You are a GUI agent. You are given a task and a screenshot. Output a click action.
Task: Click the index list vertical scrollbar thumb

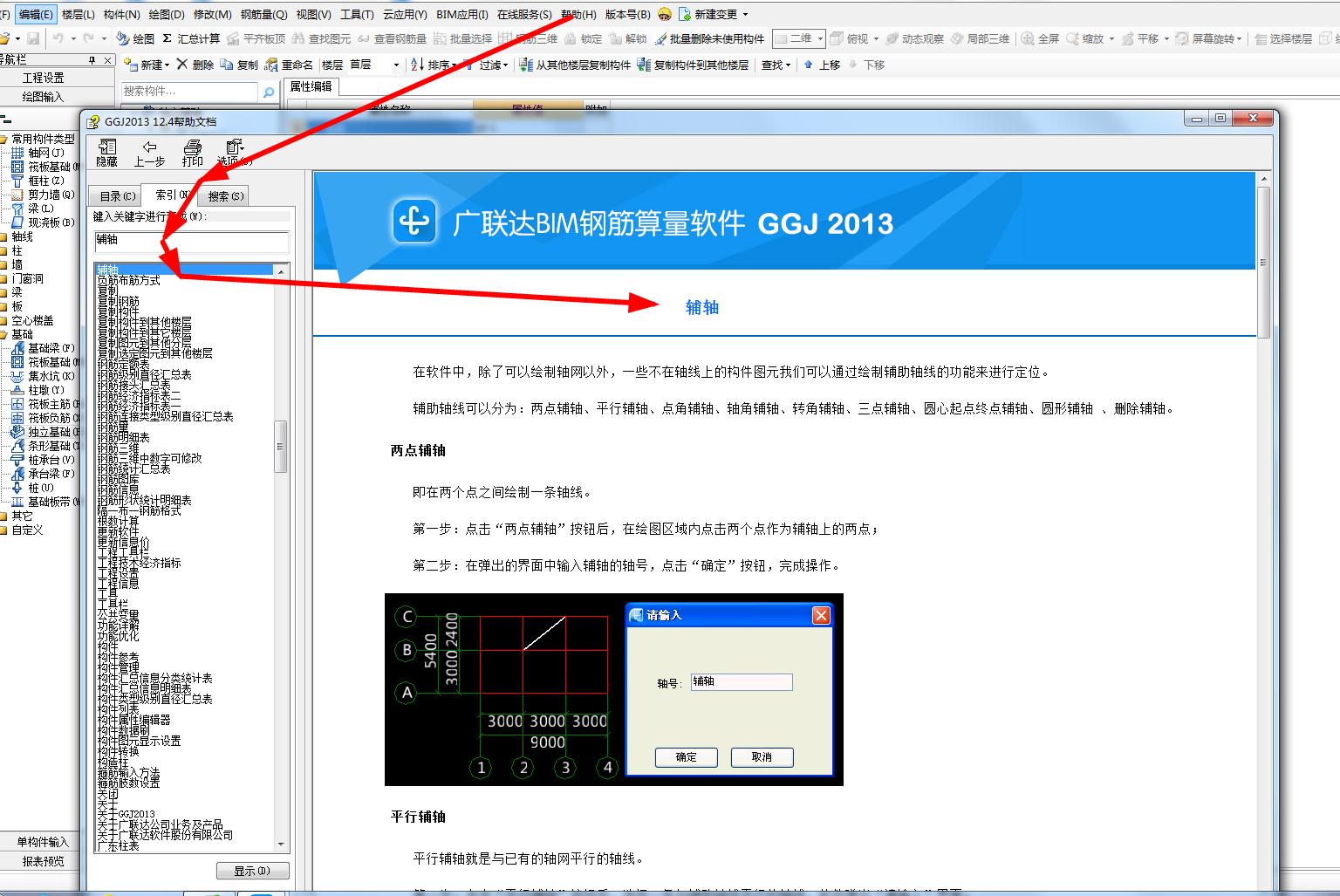(280, 447)
